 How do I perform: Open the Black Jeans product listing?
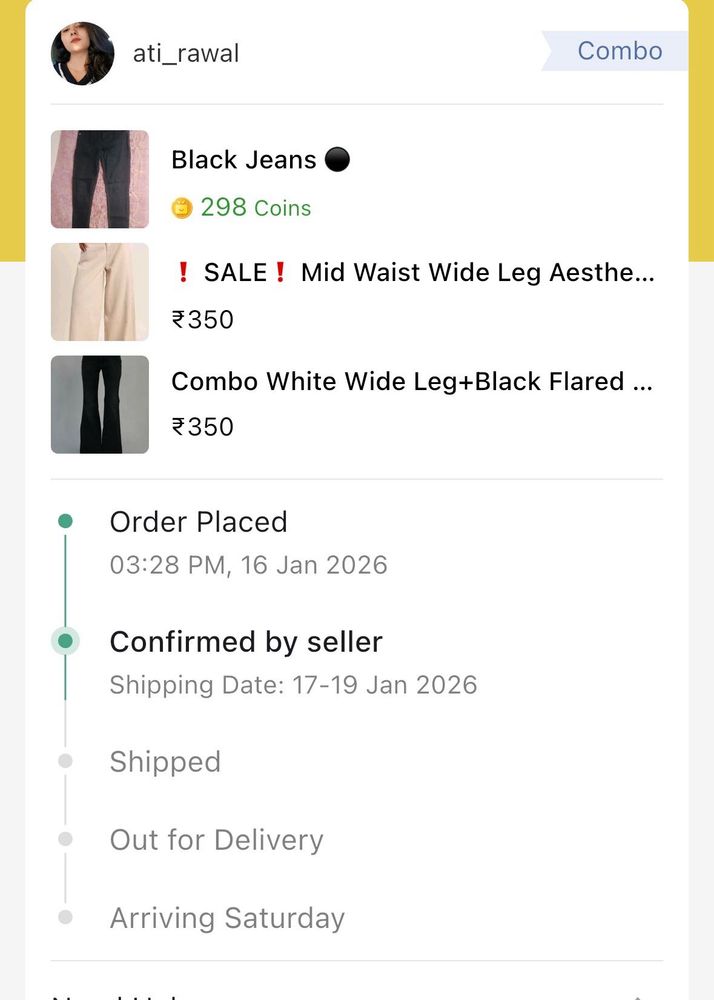pos(99,180)
